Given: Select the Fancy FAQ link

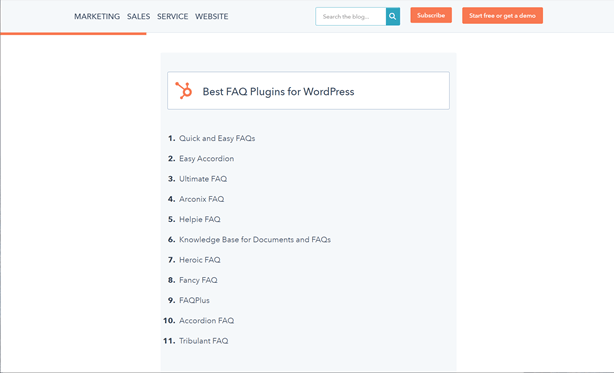Looking at the screenshot, I should tap(198, 280).
